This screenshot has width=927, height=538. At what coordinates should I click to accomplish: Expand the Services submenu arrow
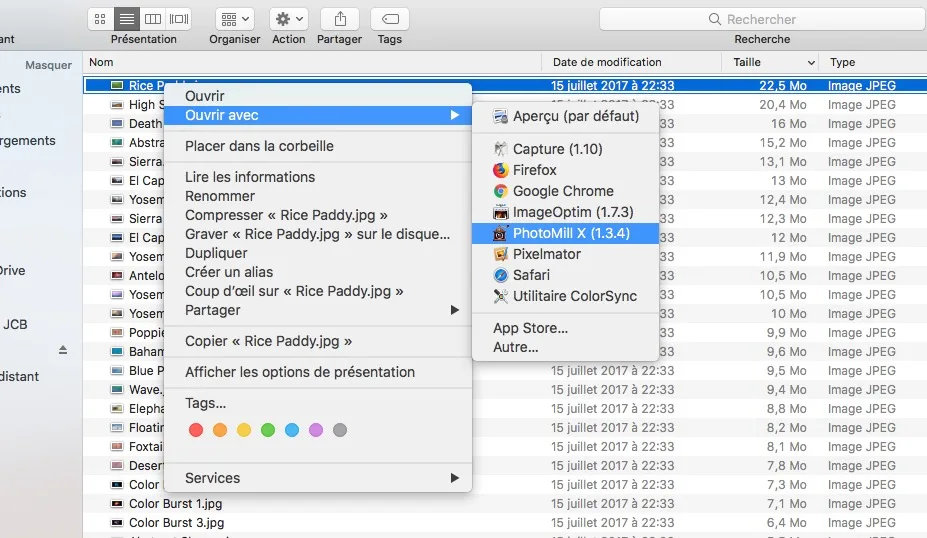click(455, 478)
